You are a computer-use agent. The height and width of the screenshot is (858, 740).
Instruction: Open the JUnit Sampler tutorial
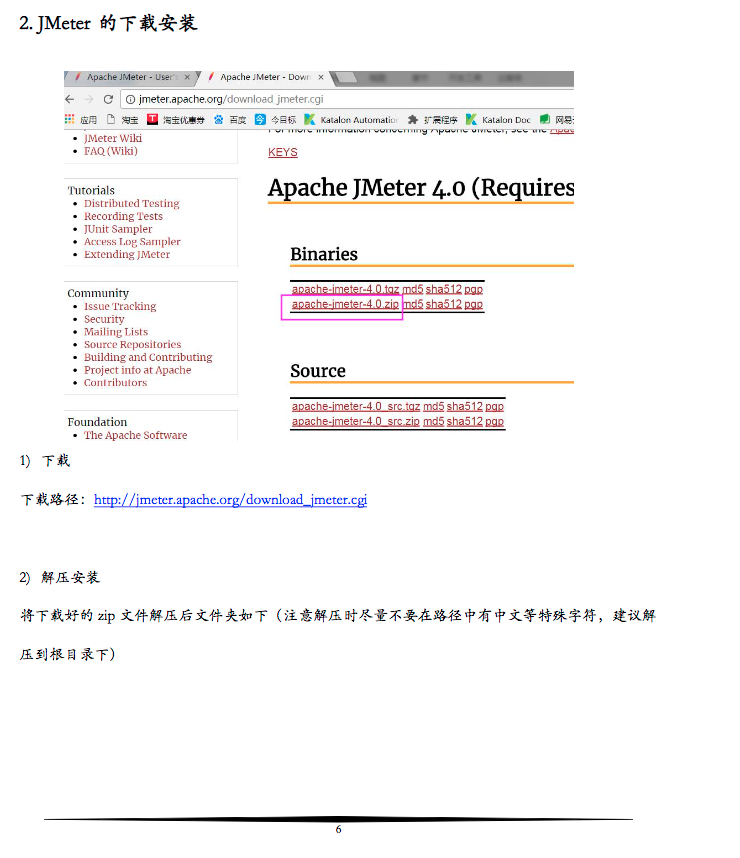(118, 229)
